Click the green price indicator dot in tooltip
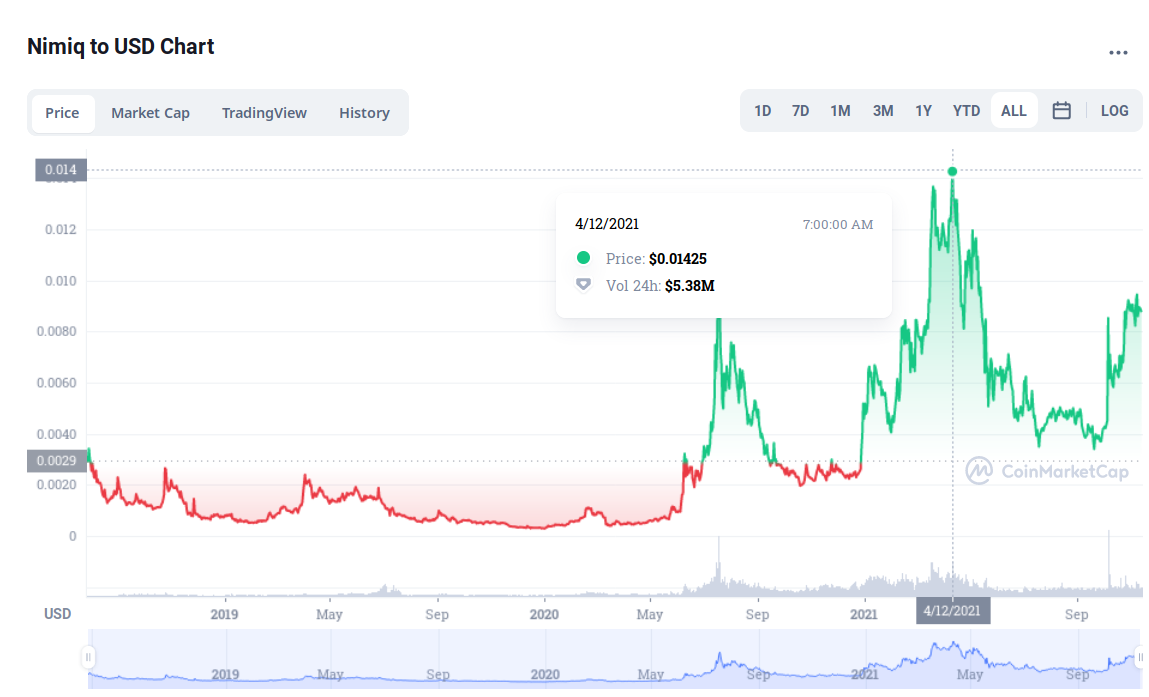 [x=583, y=257]
